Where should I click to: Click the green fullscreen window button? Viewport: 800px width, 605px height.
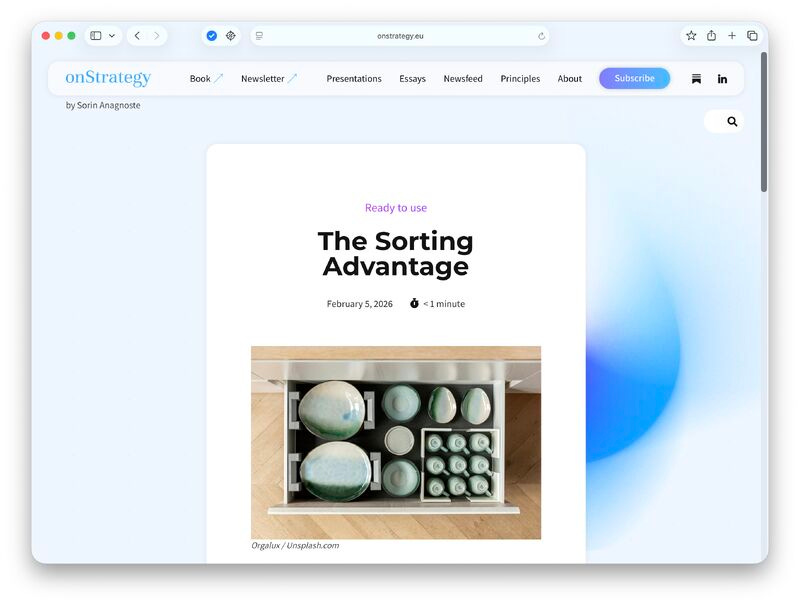pyautogui.click(x=71, y=36)
